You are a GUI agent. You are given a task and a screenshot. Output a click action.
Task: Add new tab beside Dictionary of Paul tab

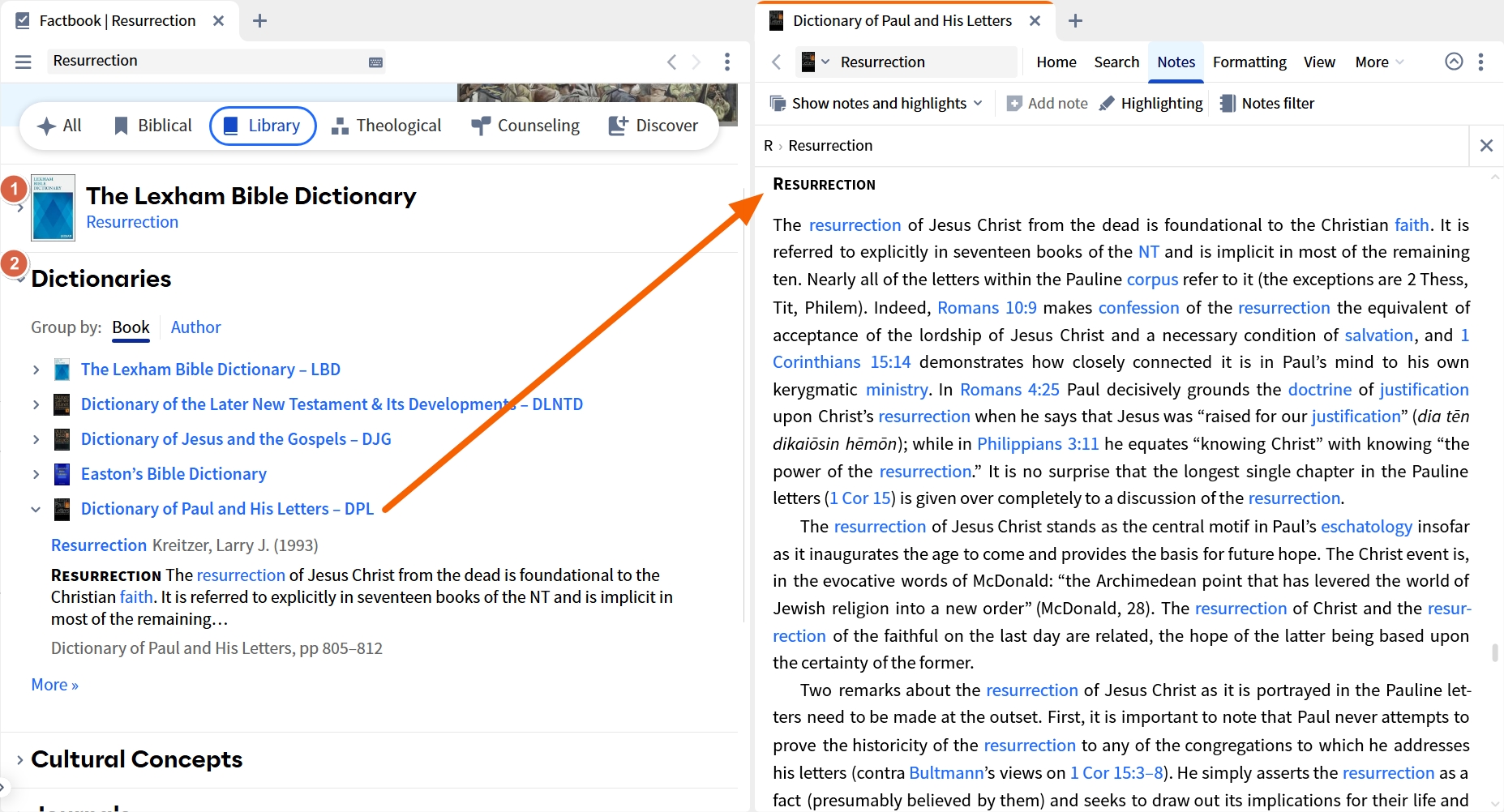tap(1075, 21)
